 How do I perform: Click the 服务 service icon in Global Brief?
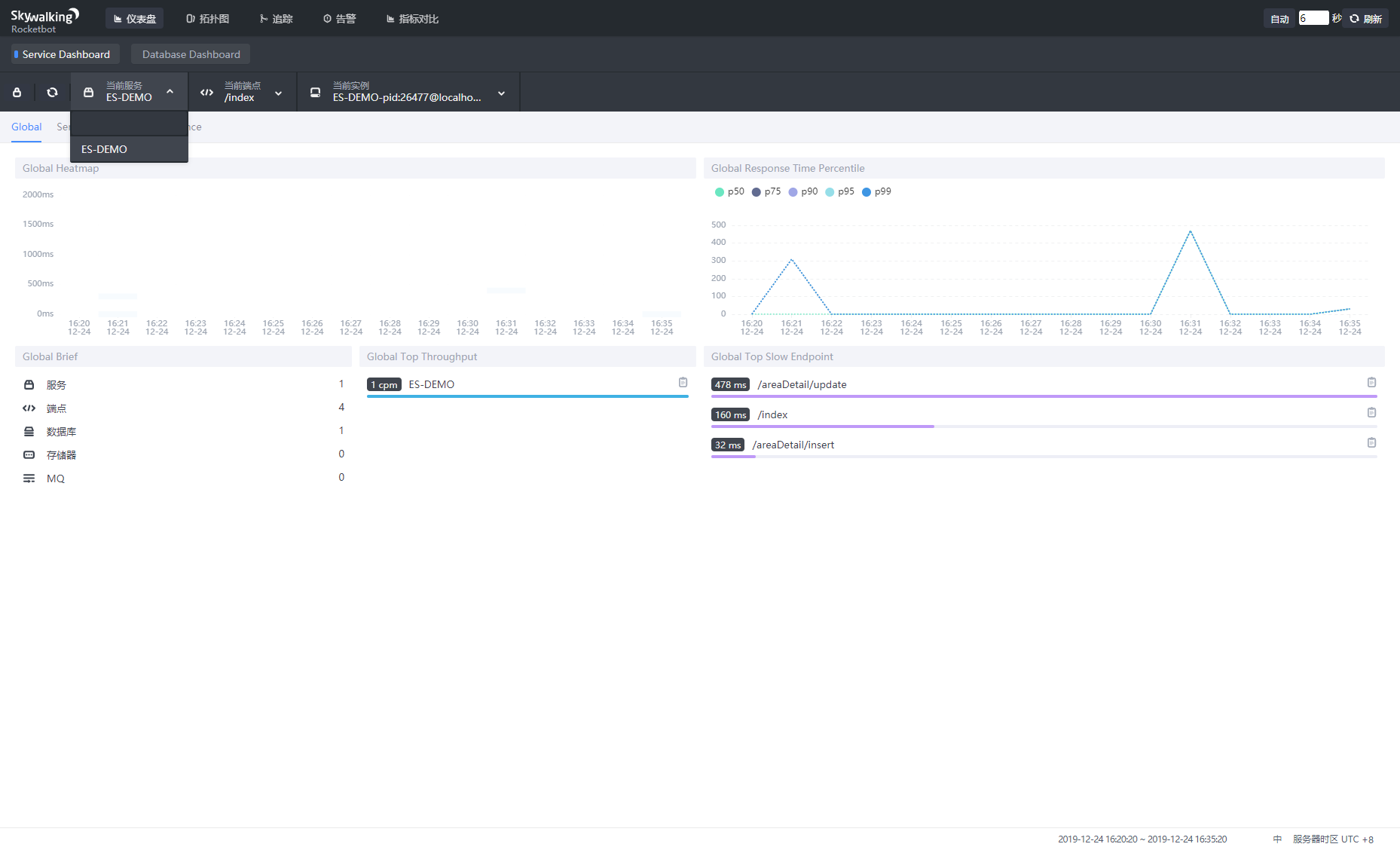pyautogui.click(x=29, y=385)
